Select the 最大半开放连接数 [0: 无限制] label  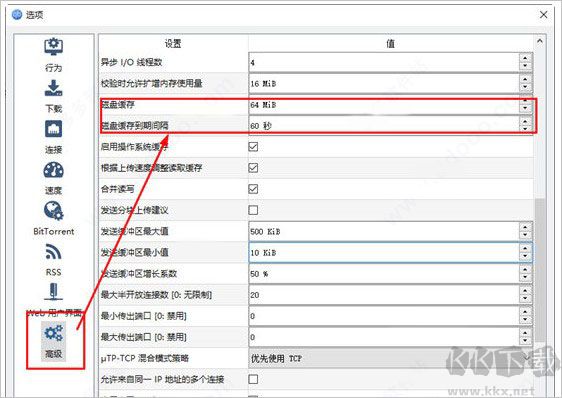coord(156,295)
